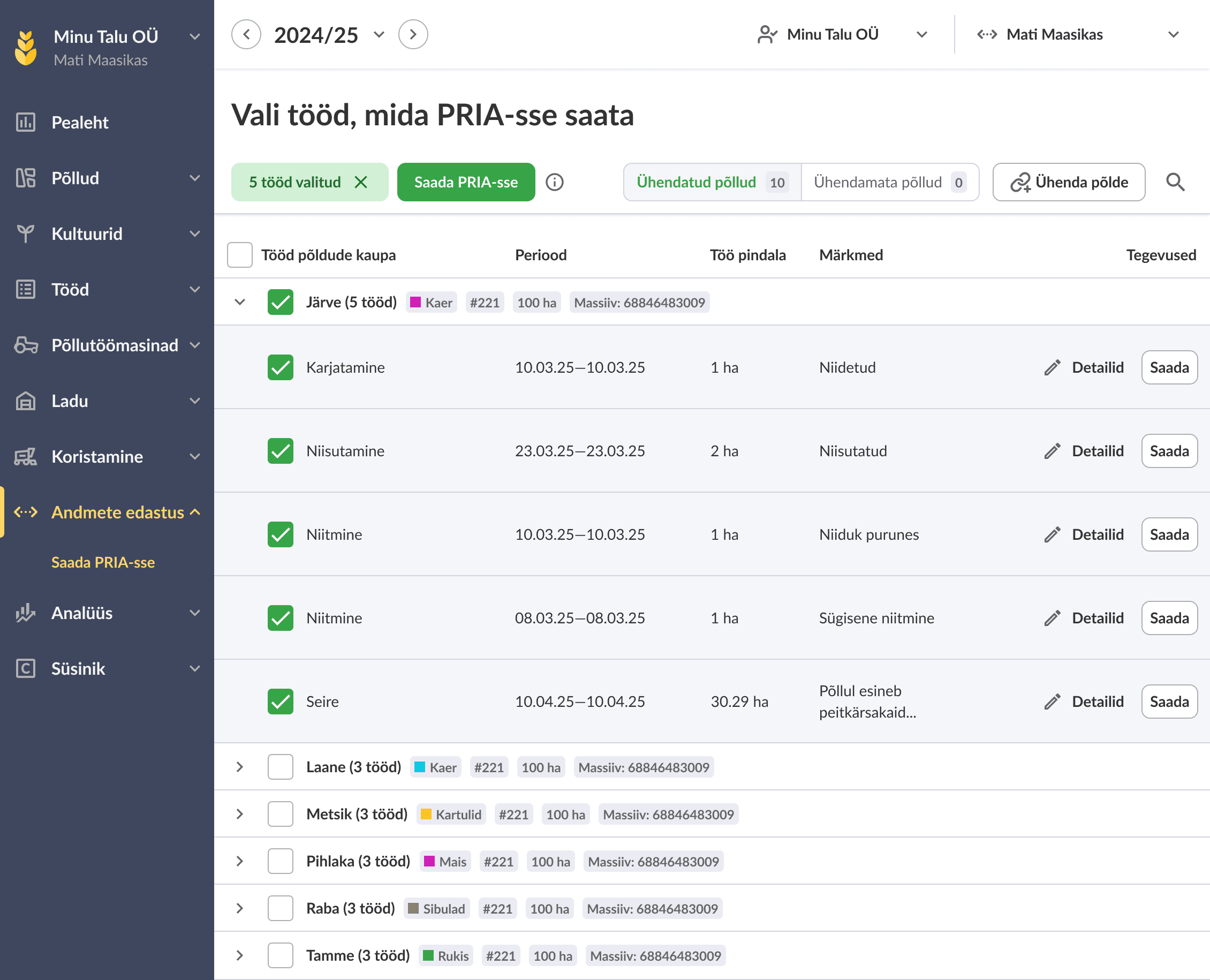Expand the Raba field group

pyautogui.click(x=240, y=908)
